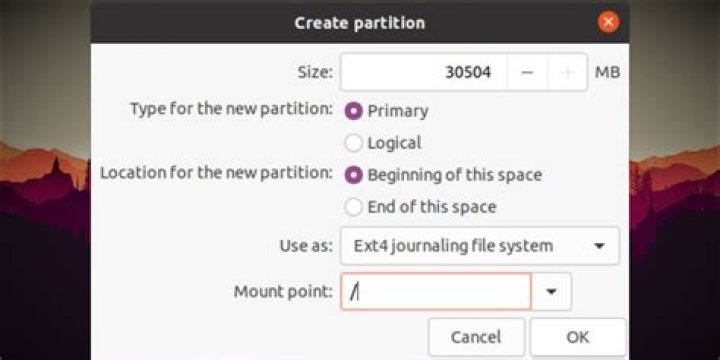Image resolution: width=720 pixels, height=360 pixels.
Task: Click the Logical radio label text
Action: 394,143
